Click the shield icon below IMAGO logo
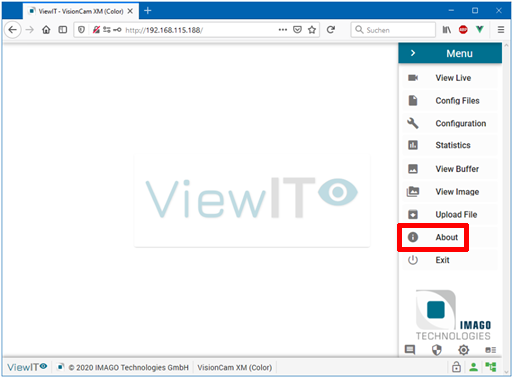The height and width of the screenshot is (378, 513). tap(437, 350)
